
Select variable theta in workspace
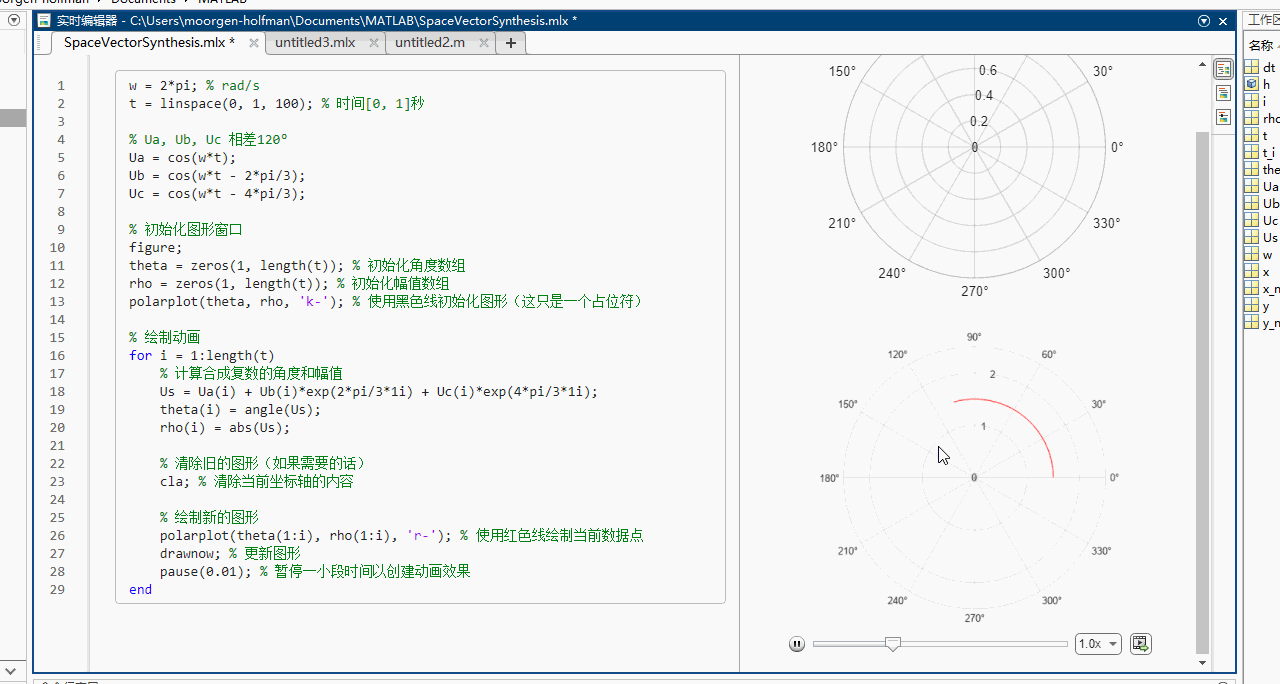pyautogui.click(x=1262, y=169)
